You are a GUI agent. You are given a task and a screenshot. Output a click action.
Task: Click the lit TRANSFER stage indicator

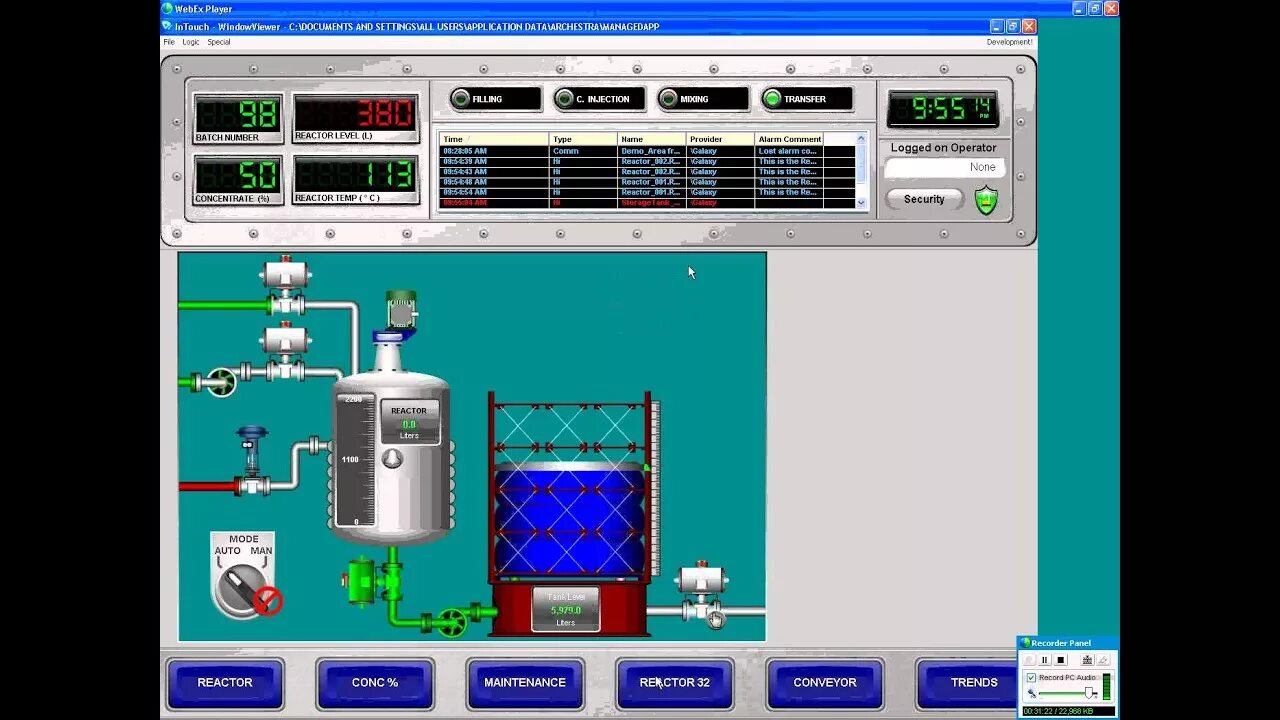pyautogui.click(x=806, y=99)
